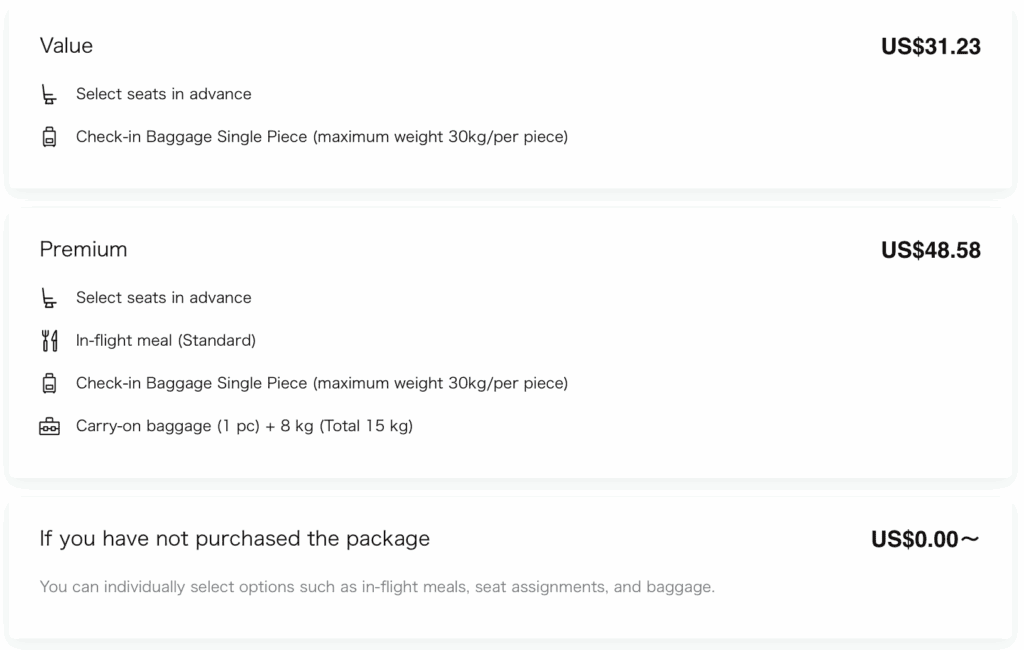Click the seat icon in the Premium package

[49, 298]
